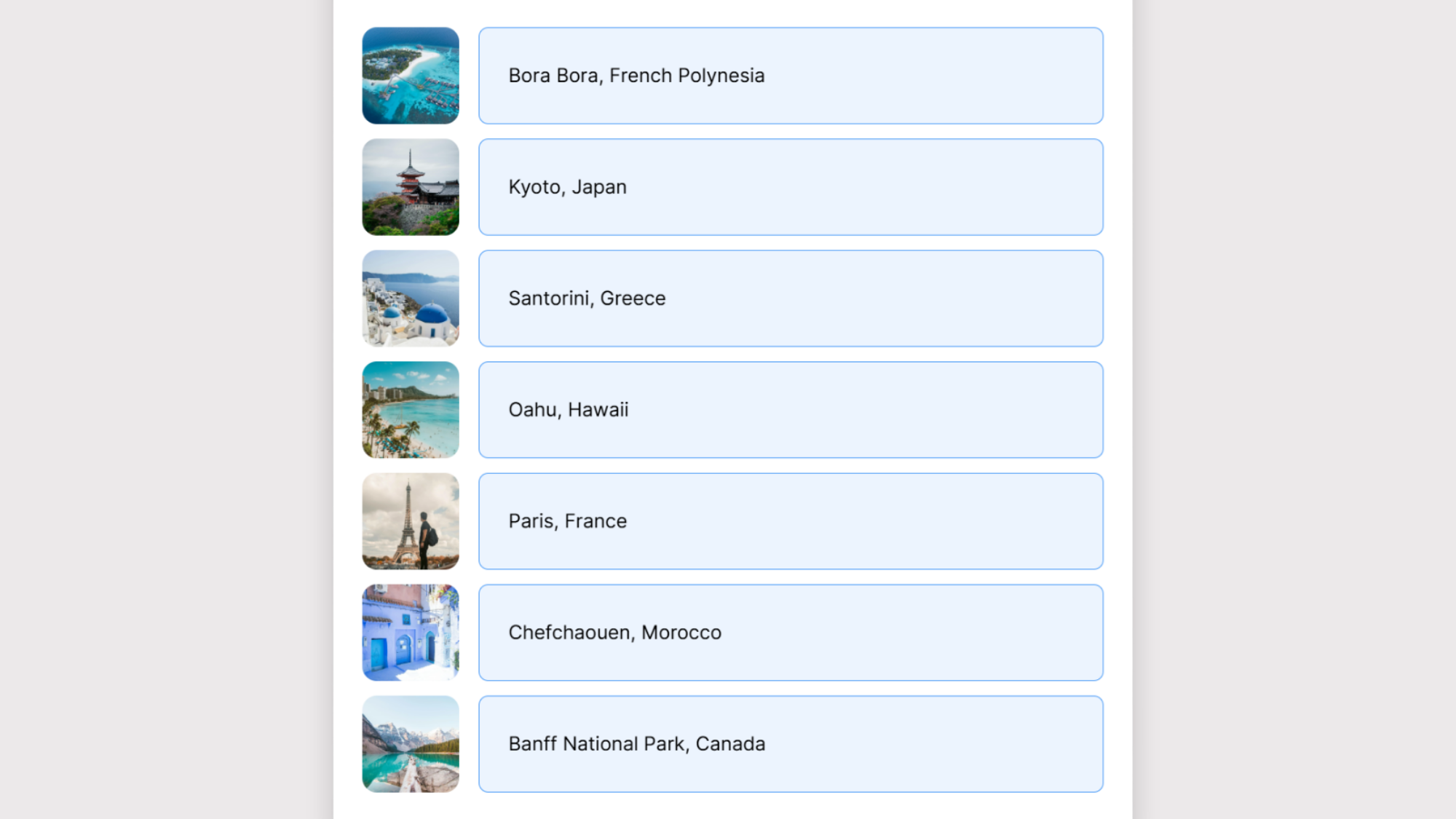The width and height of the screenshot is (1456, 819).
Task: Click the Bora Bora, French Polynesia card
Action: click(791, 76)
